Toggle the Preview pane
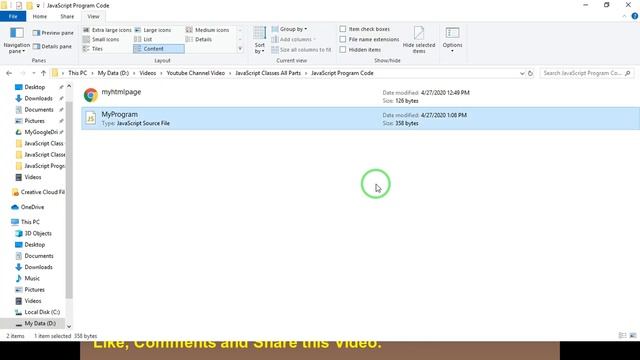640x360 pixels. point(53,33)
